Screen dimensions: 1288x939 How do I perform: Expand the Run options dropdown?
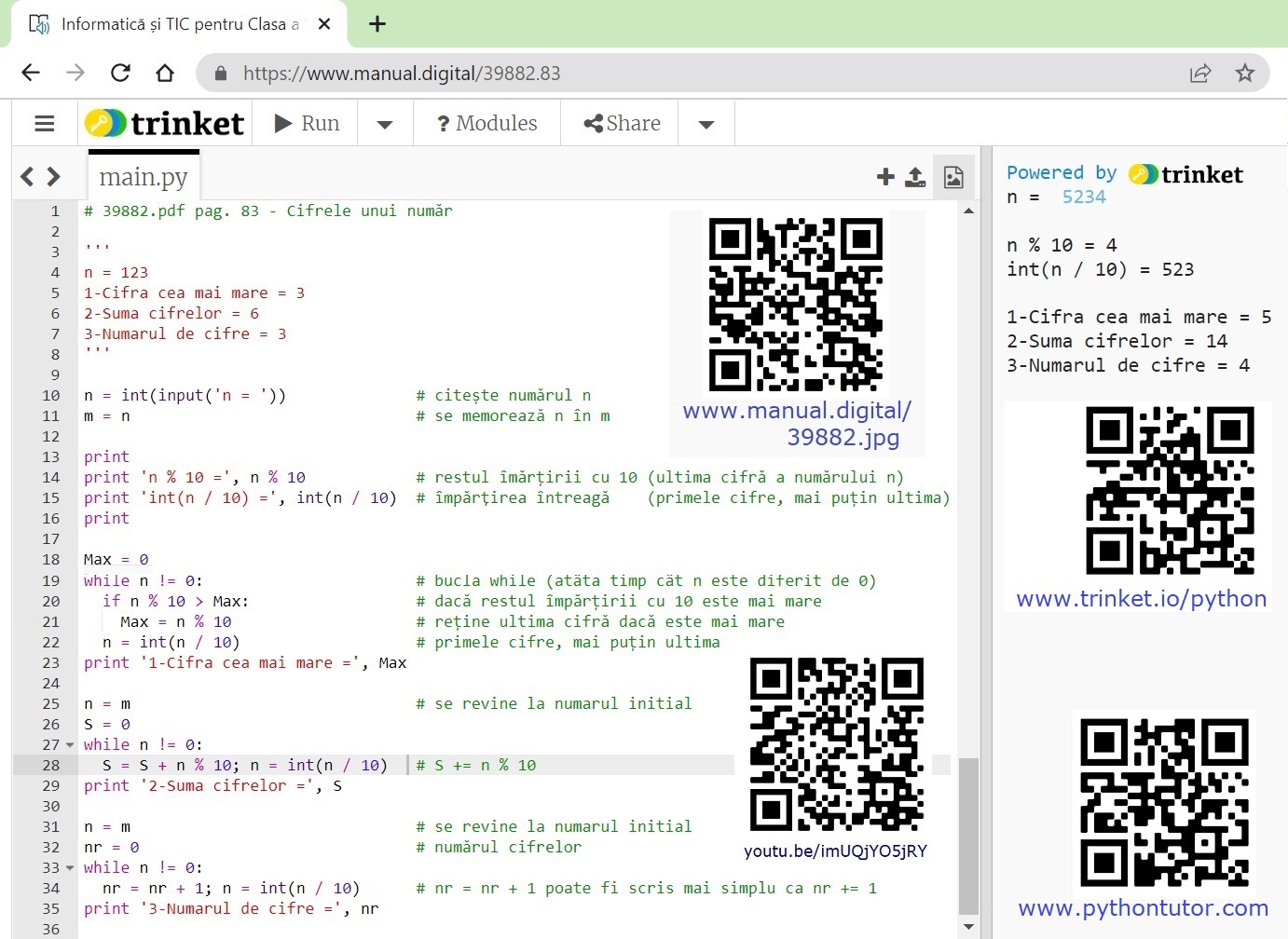tap(385, 124)
